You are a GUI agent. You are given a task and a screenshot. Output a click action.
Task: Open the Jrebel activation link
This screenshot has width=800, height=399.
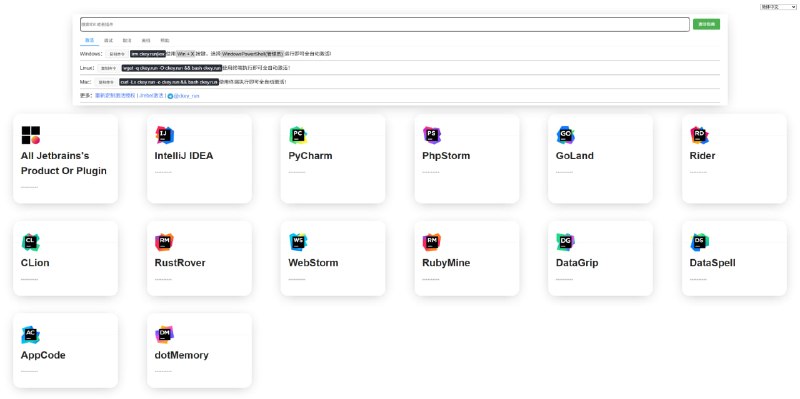click(152, 95)
